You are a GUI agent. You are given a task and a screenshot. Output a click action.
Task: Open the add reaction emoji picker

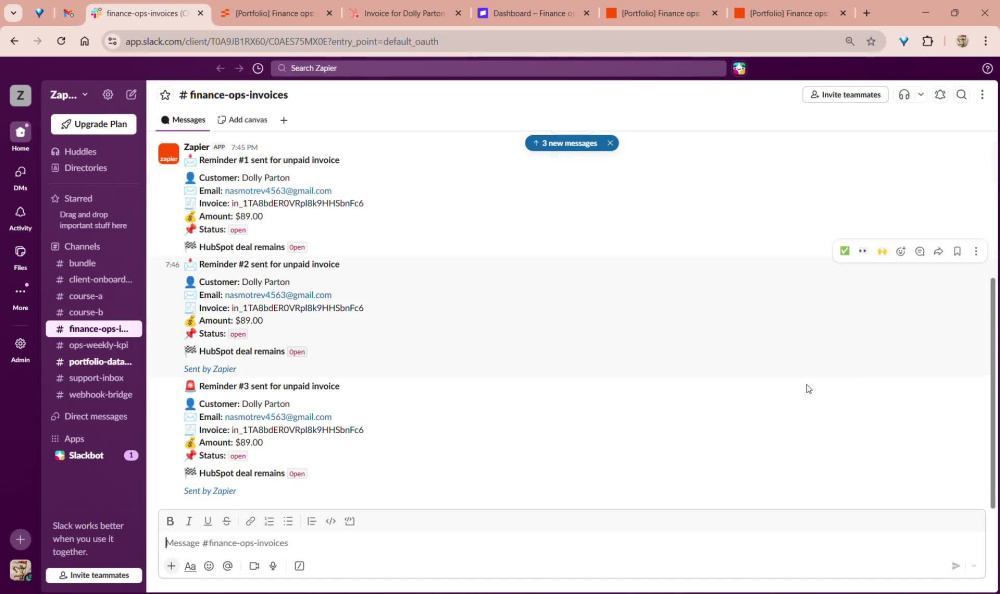point(901,251)
